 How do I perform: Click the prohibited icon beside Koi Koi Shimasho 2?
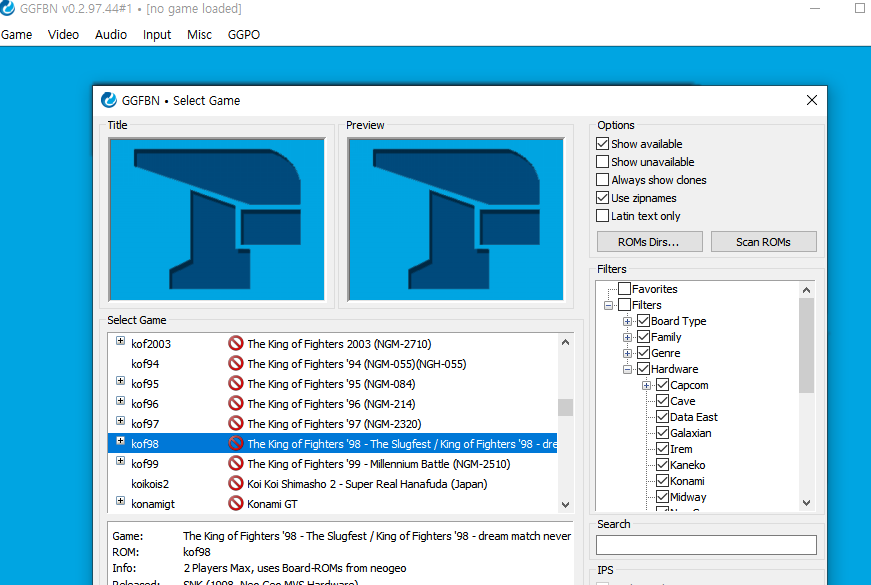pos(236,483)
